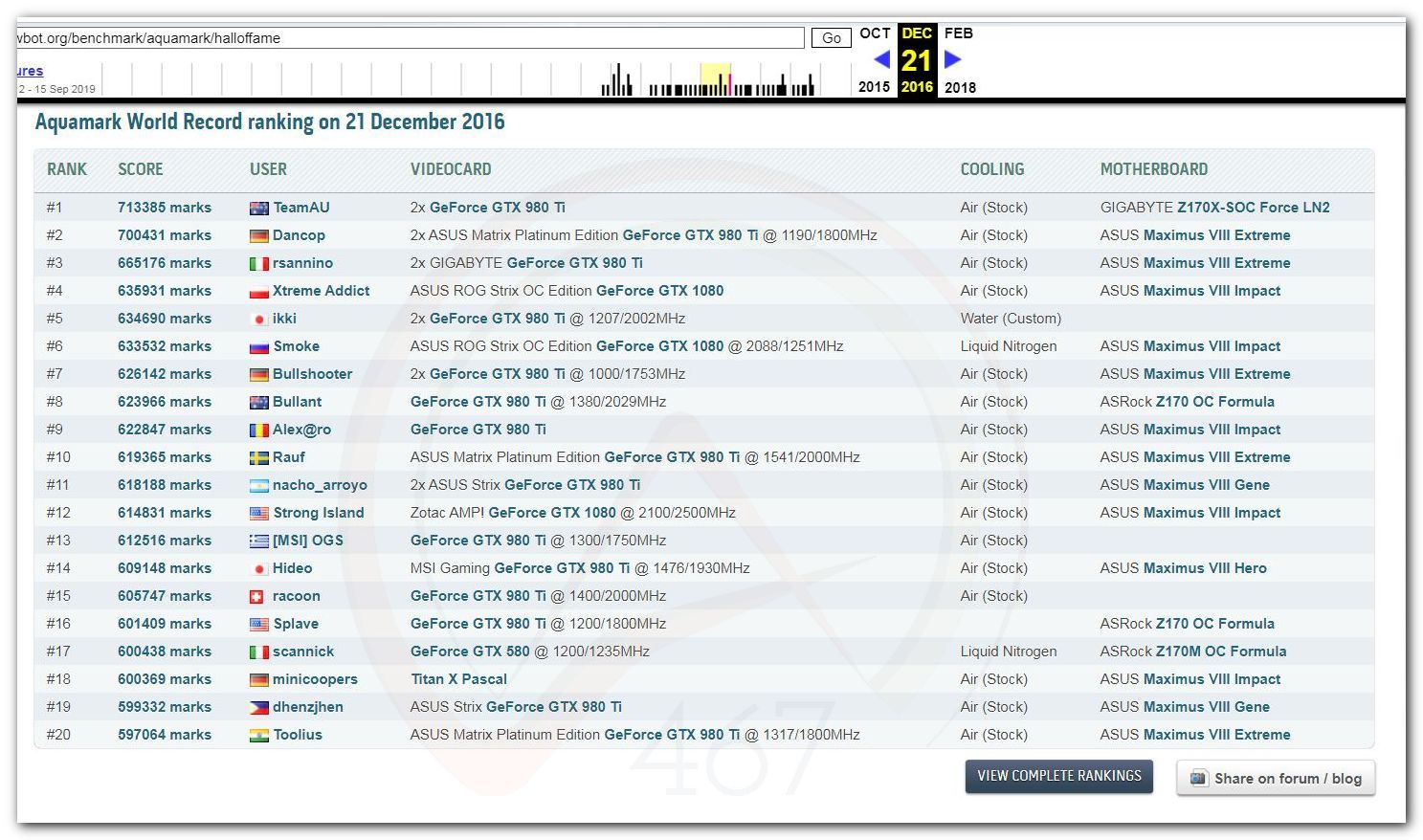Viewport: 1423px width, 840px height.
Task: Click the next capture blue right arrow
Action: [x=952, y=59]
